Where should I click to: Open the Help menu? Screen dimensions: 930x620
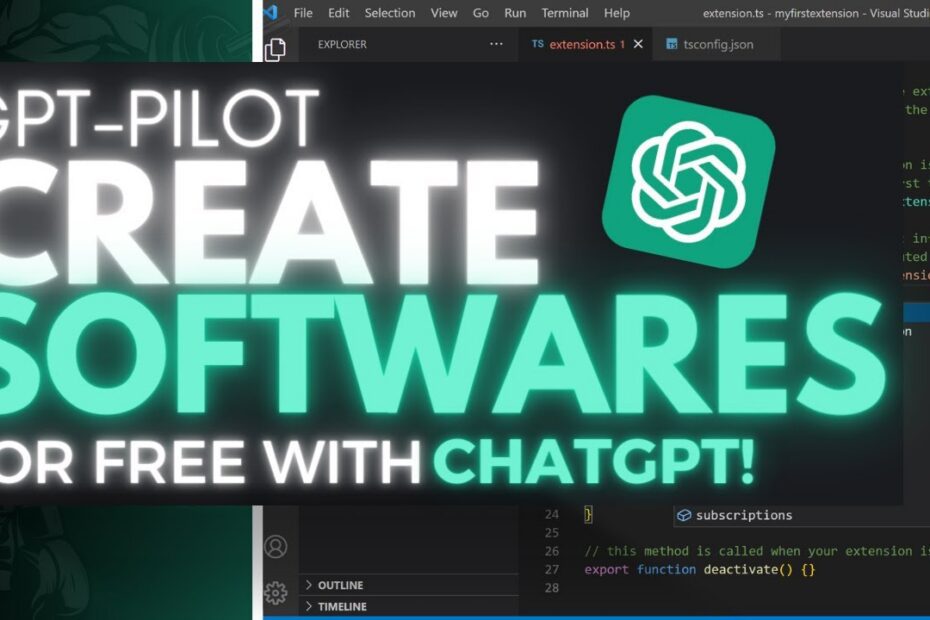616,13
